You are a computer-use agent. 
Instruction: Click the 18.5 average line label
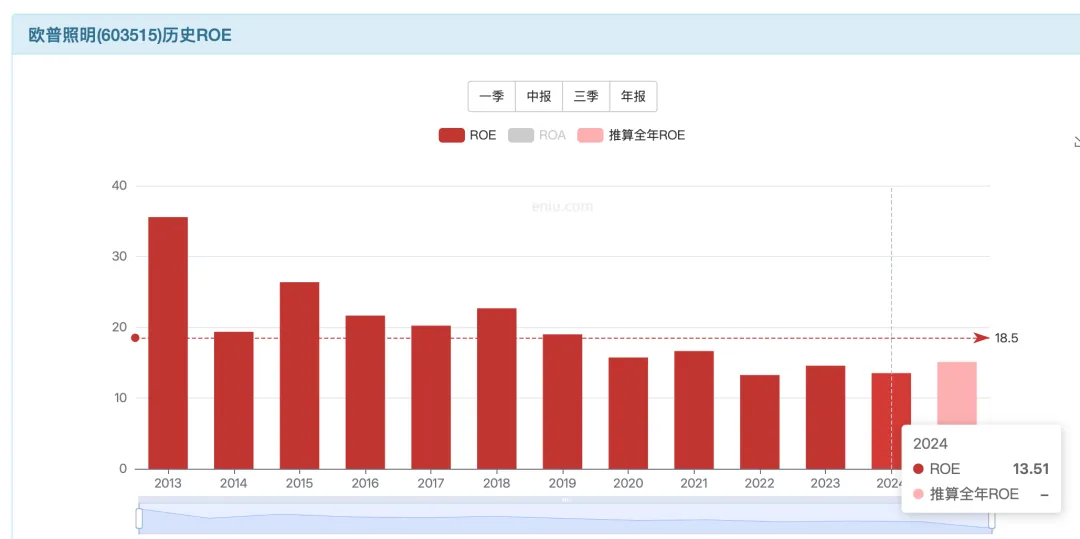coord(1006,338)
